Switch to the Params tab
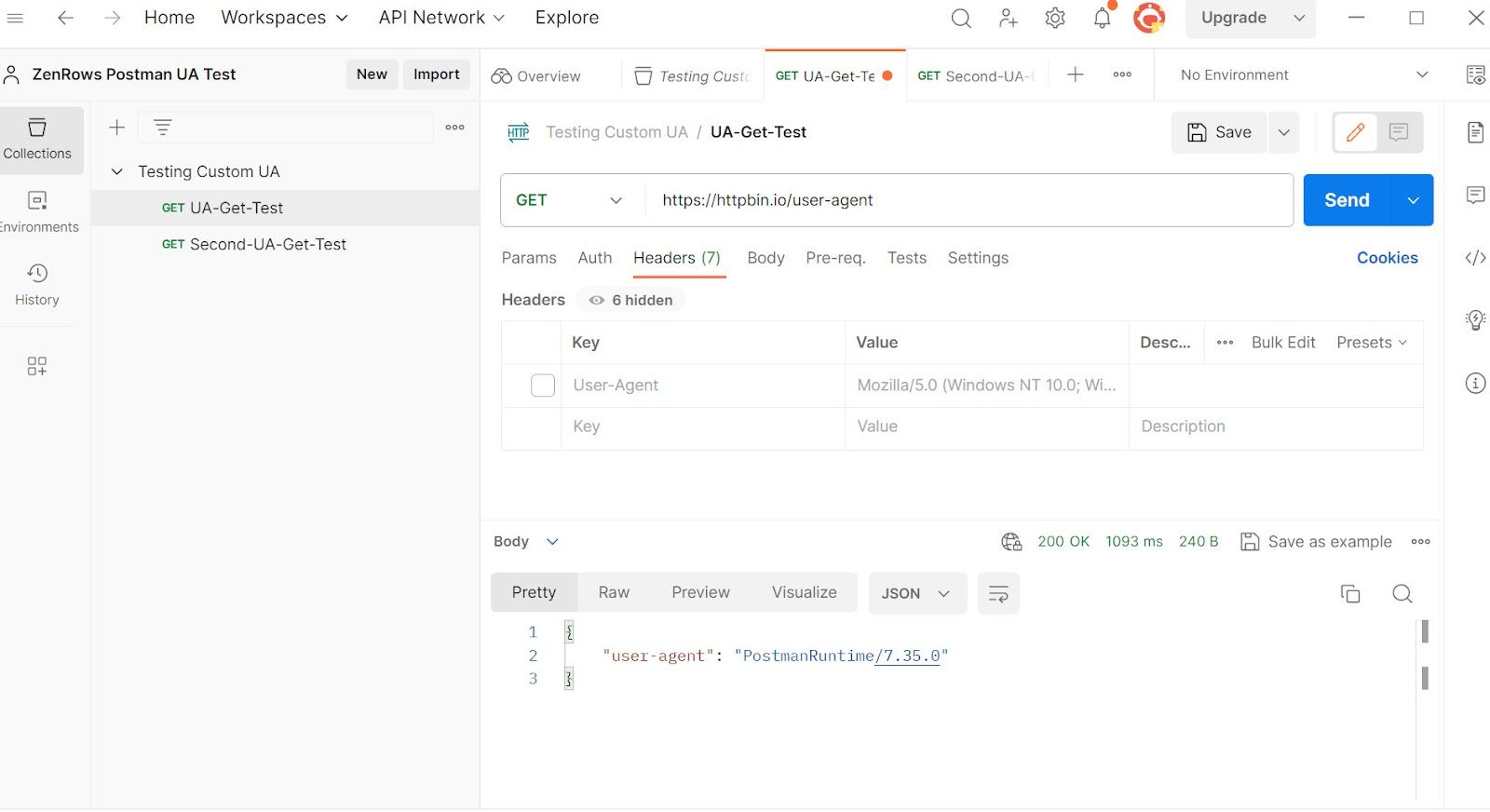1490x812 pixels. (x=529, y=258)
